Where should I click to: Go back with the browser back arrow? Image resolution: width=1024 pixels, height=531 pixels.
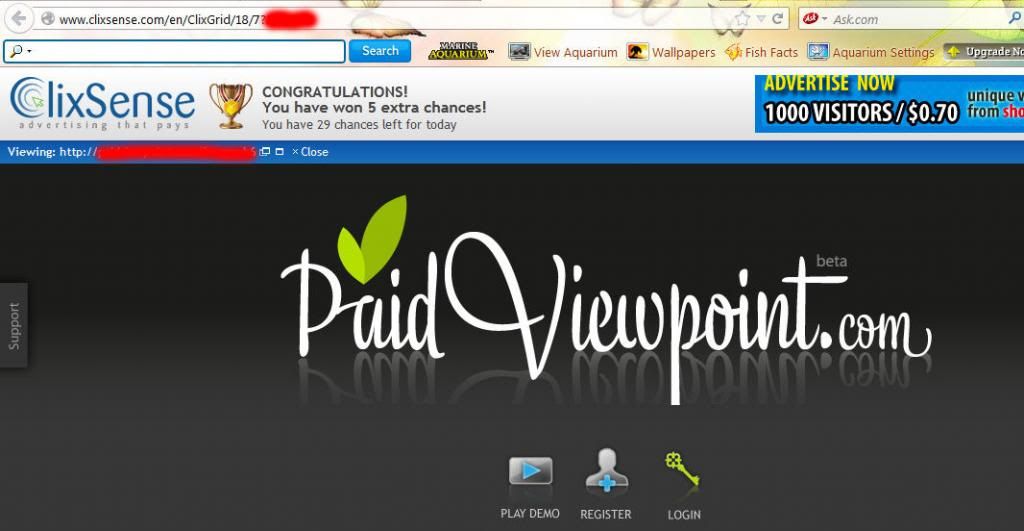pyautogui.click(x=19, y=18)
